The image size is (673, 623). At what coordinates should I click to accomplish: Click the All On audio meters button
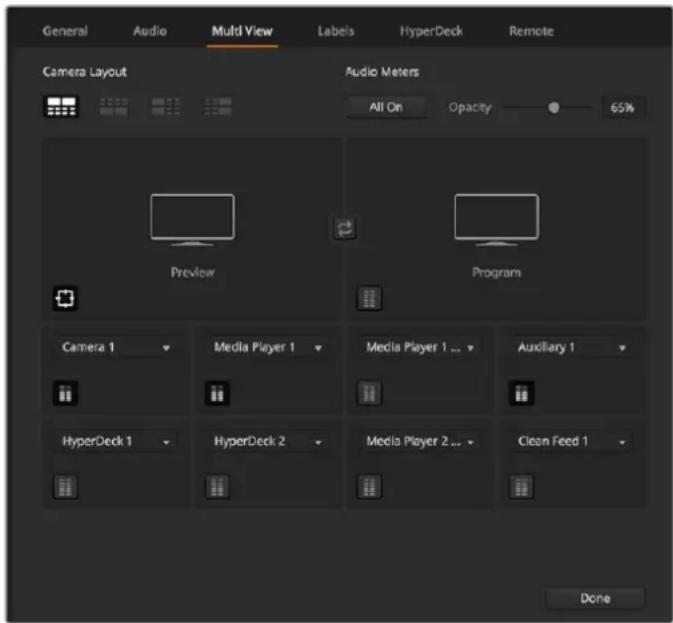[386, 107]
